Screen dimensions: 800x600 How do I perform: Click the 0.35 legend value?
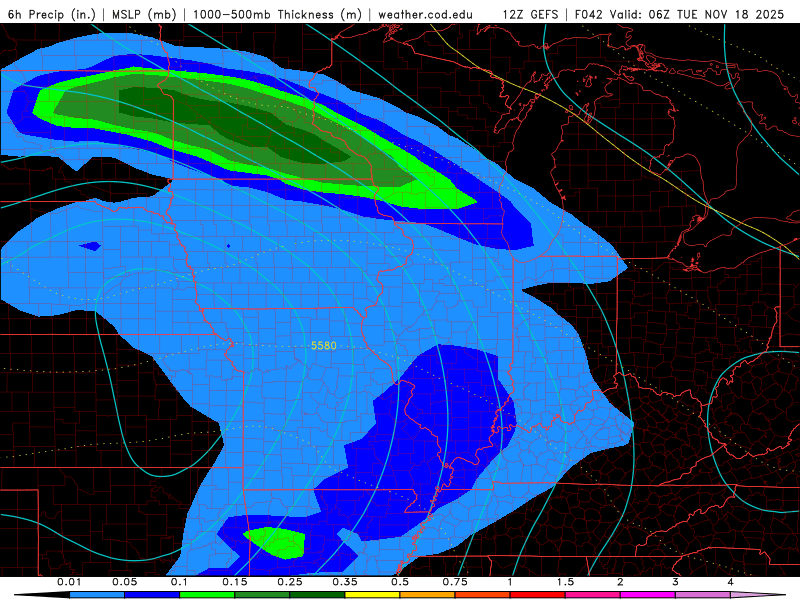point(345,582)
